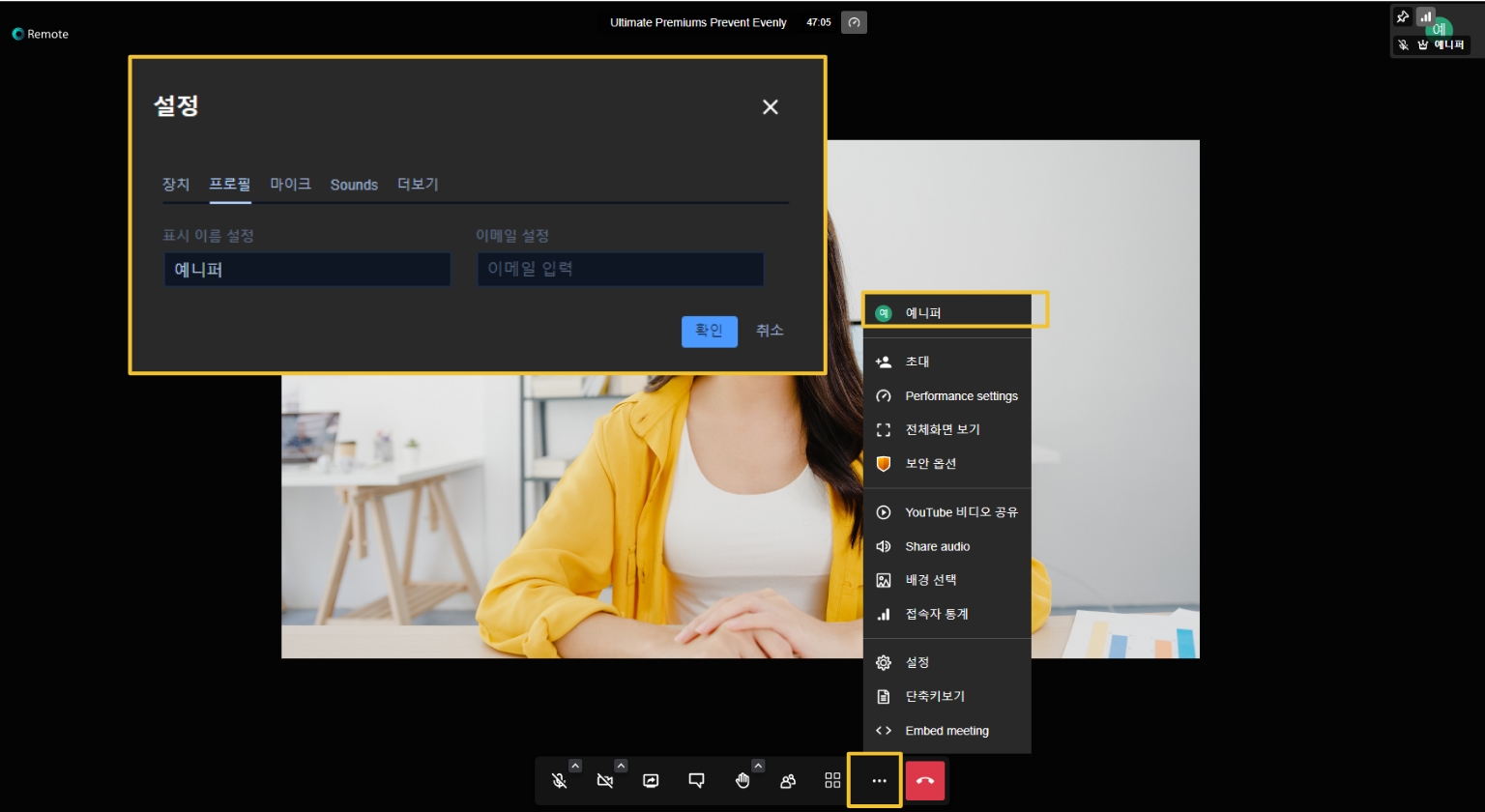
Task: Expand reactions arrow above raise hand
Action: click(x=758, y=766)
